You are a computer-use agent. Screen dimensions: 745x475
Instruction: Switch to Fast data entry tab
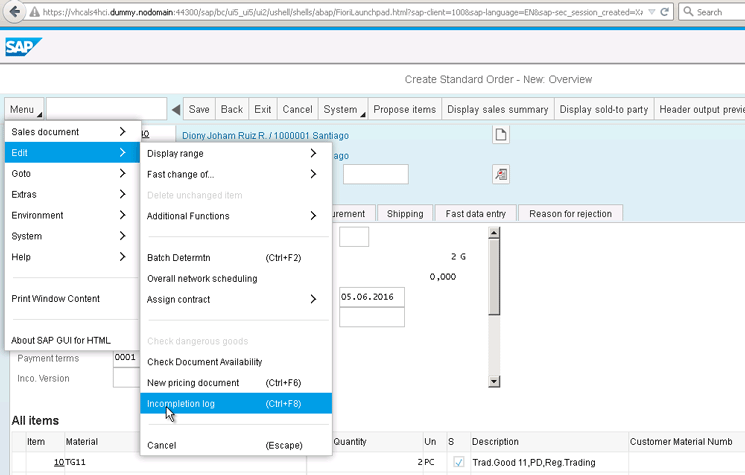click(x=476, y=214)
